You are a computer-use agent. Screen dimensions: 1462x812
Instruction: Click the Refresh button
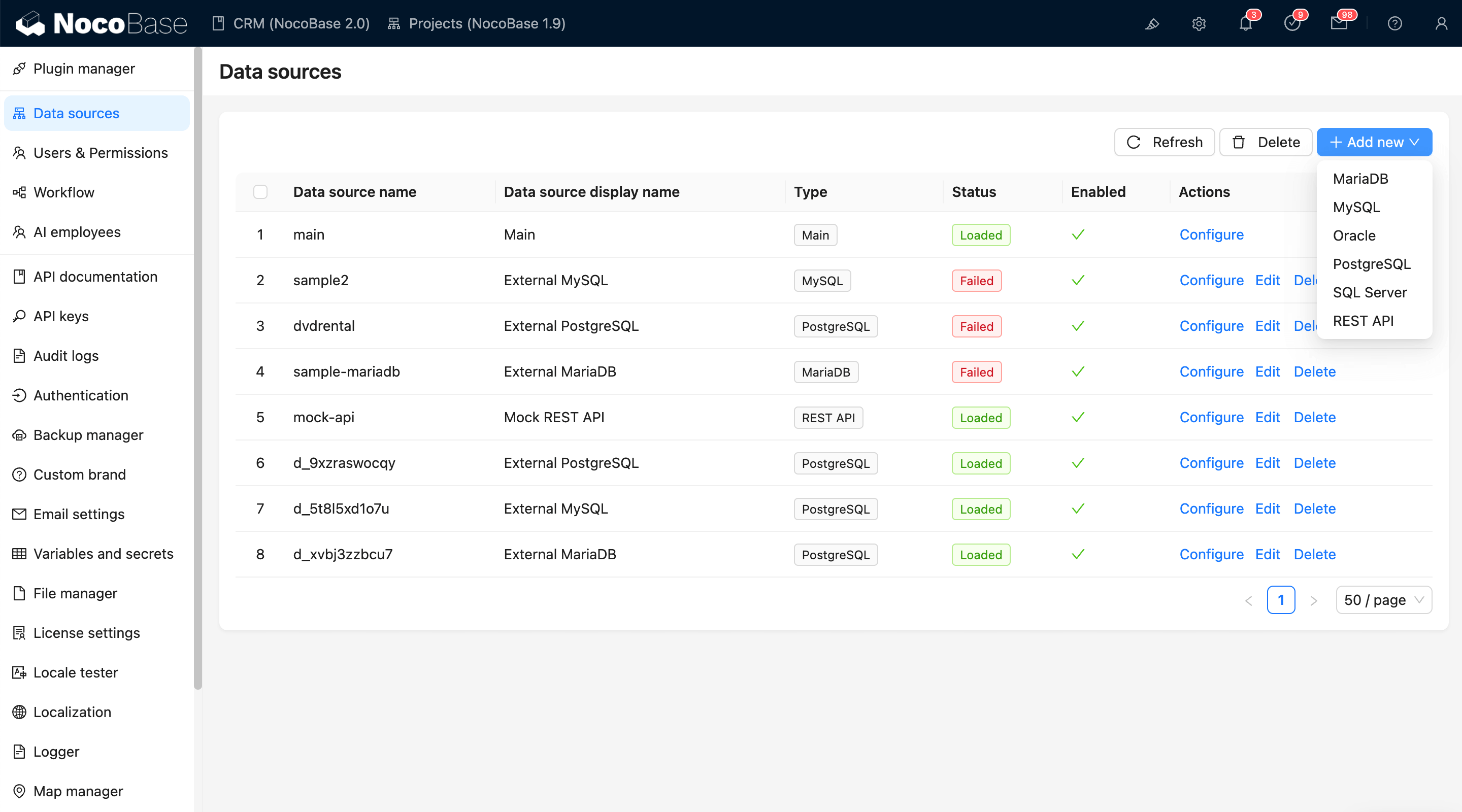(x=1164, y=143)
